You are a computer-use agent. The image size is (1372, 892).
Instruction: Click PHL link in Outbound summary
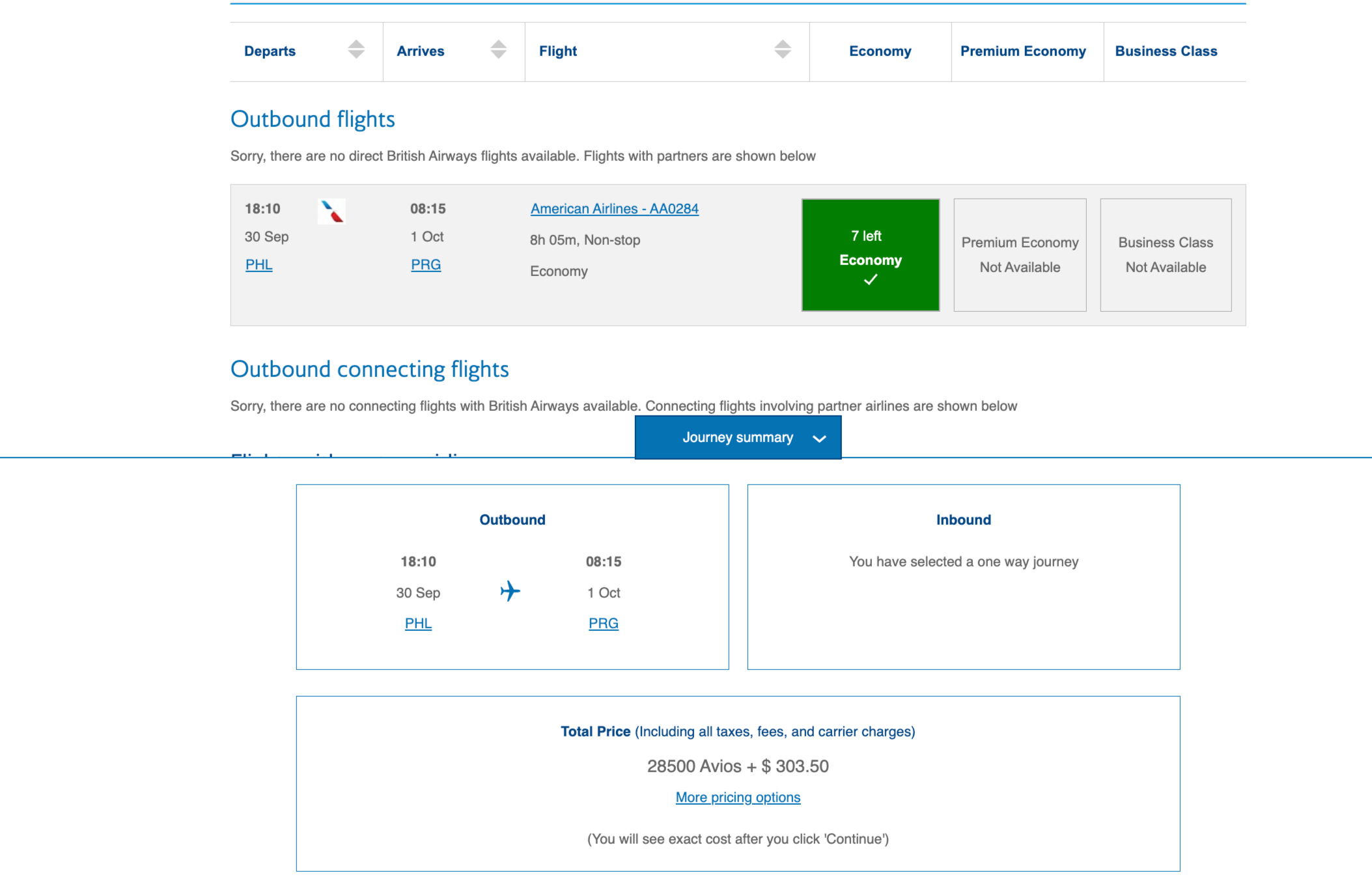point(418,624)
